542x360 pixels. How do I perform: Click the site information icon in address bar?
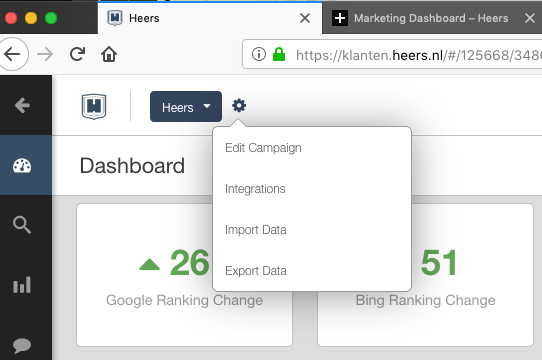259,54
